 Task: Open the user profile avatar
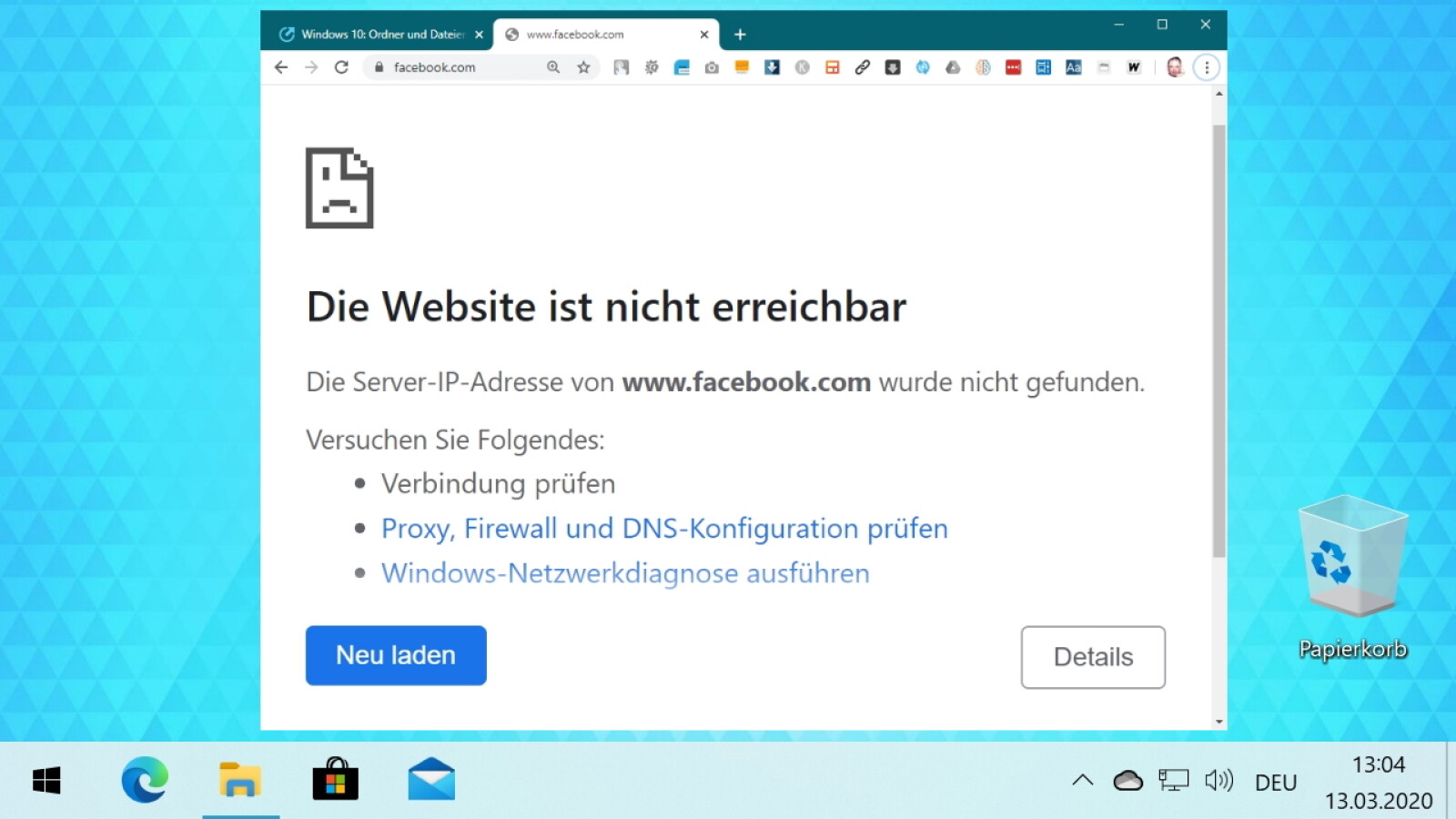[1175, 67]
